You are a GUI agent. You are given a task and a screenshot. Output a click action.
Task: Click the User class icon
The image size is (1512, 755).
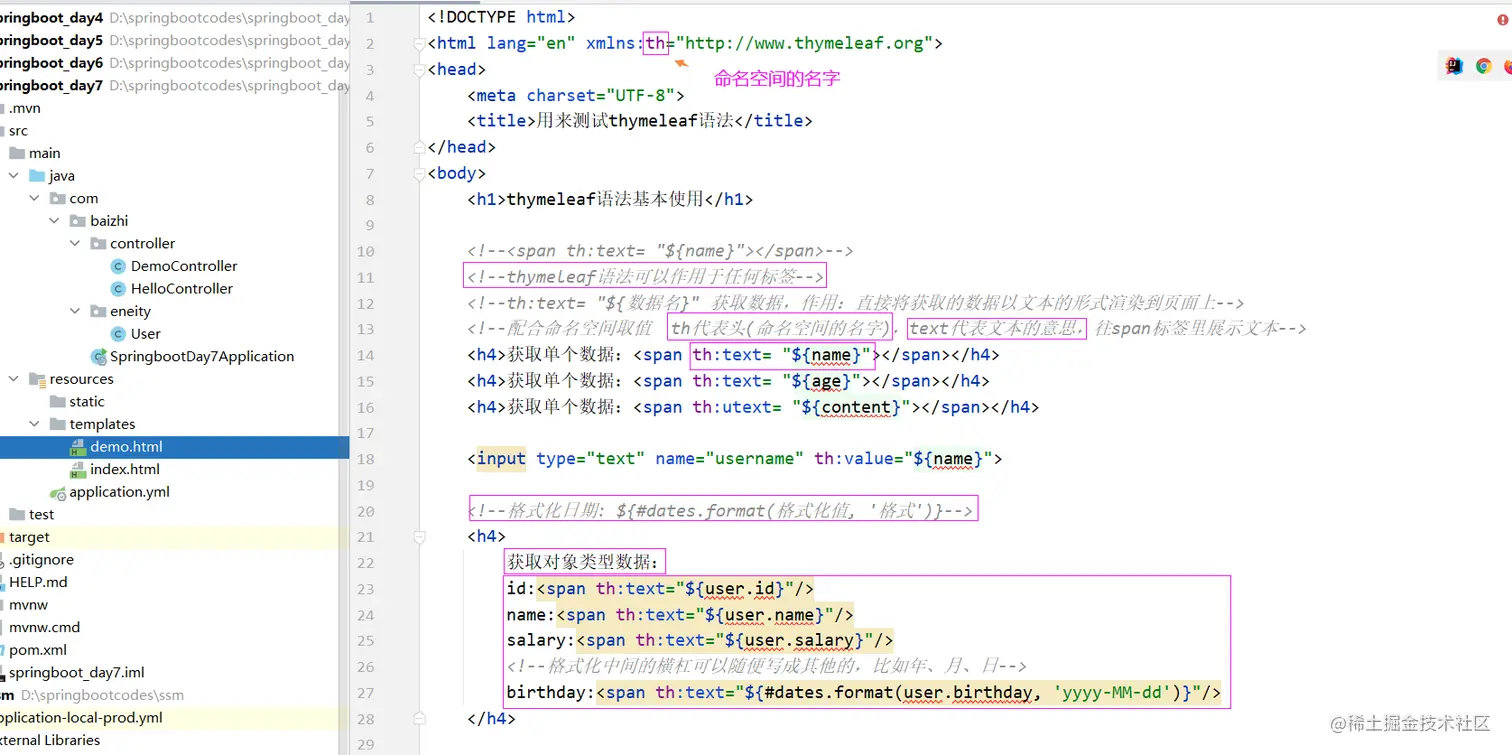(118, 334)
